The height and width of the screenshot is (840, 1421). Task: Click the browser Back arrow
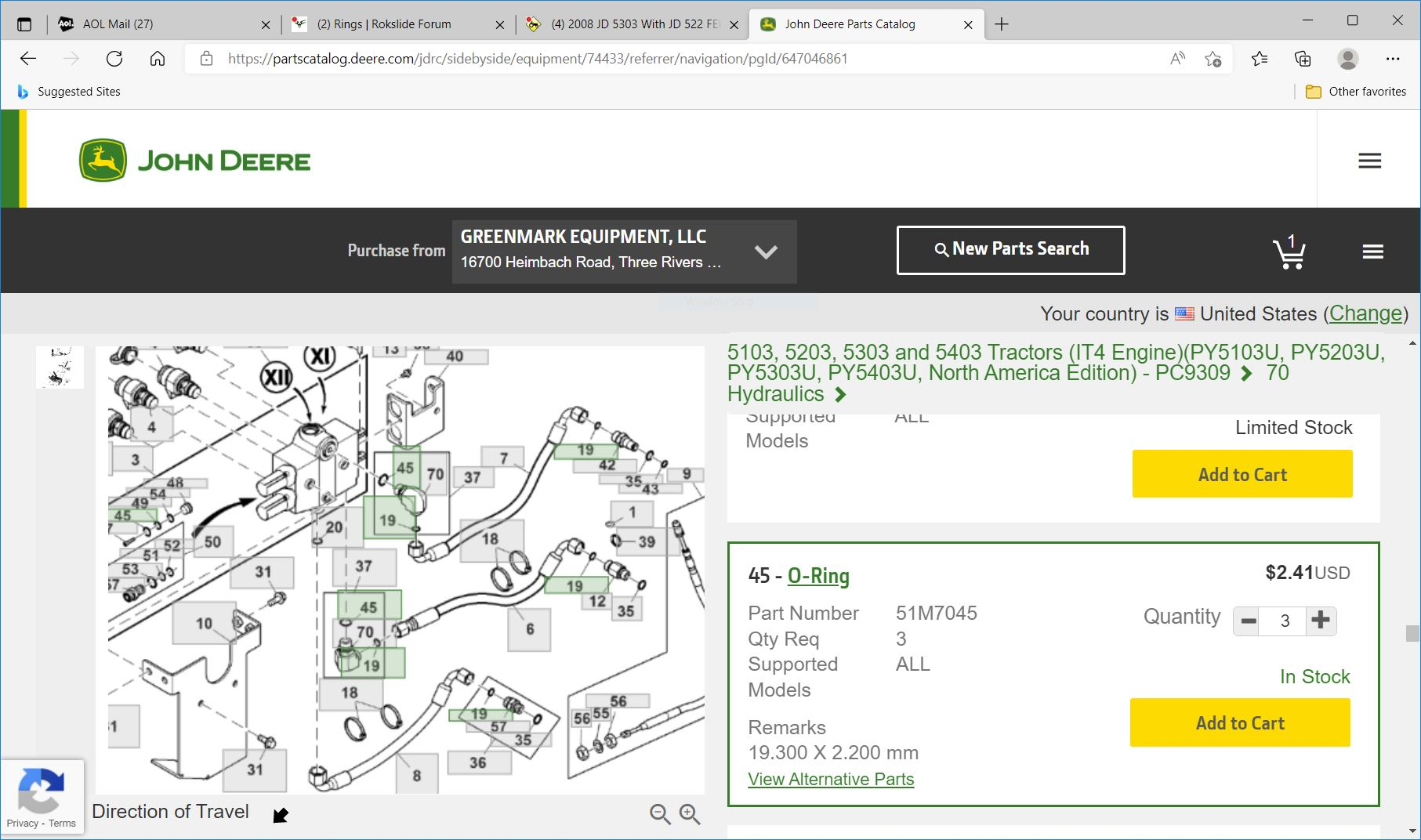(28, 59)
